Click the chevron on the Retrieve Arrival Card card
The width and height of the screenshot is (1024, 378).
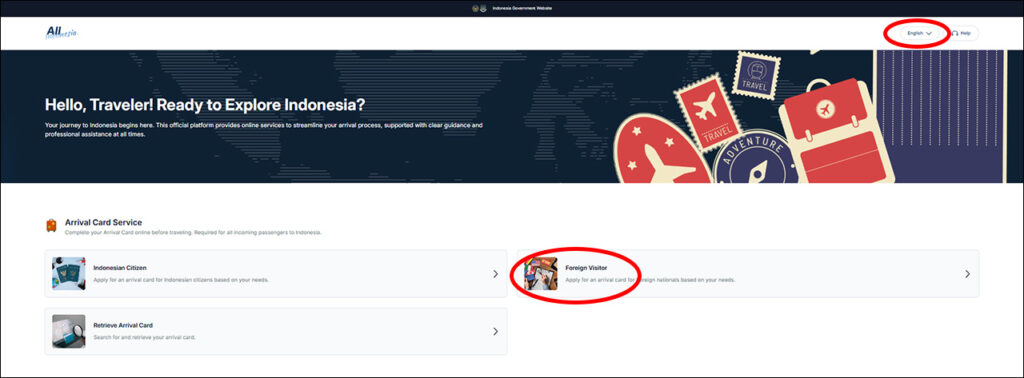496,332
